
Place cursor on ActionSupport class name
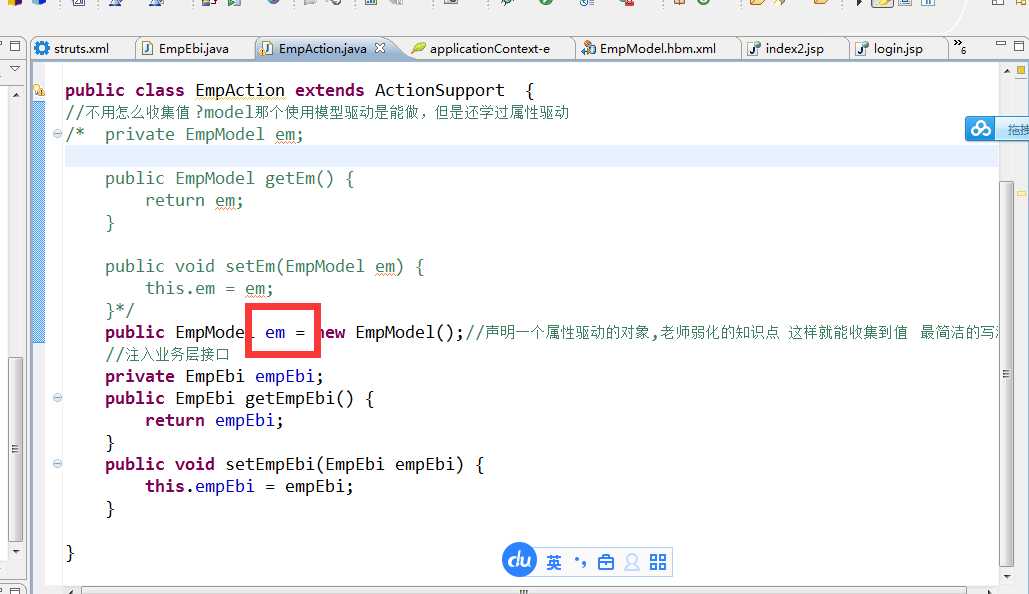click(x=440, y=90)
